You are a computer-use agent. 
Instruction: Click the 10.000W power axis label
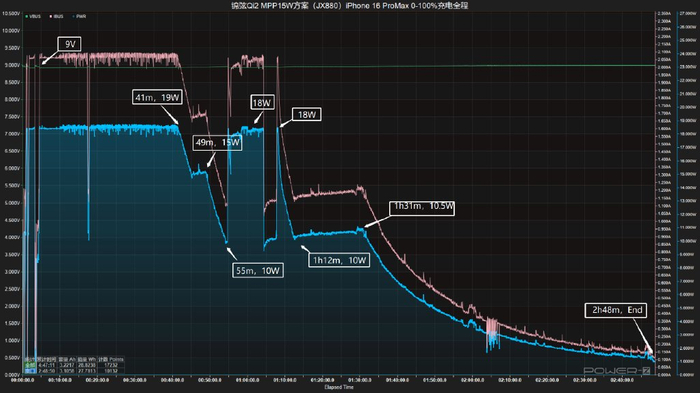[x=688, y=241]
